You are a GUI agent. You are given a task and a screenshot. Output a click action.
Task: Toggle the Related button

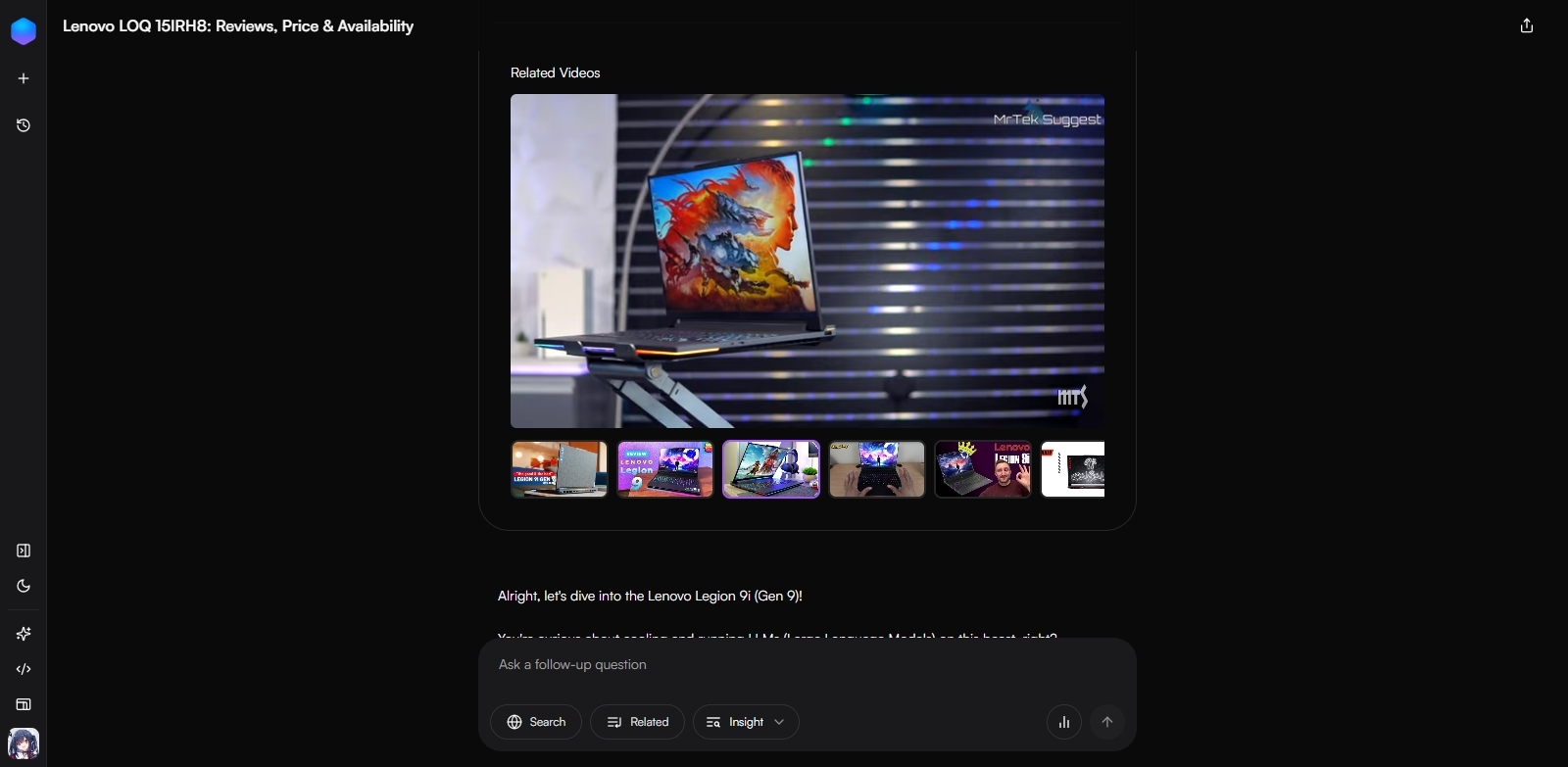tap(637, 722)
